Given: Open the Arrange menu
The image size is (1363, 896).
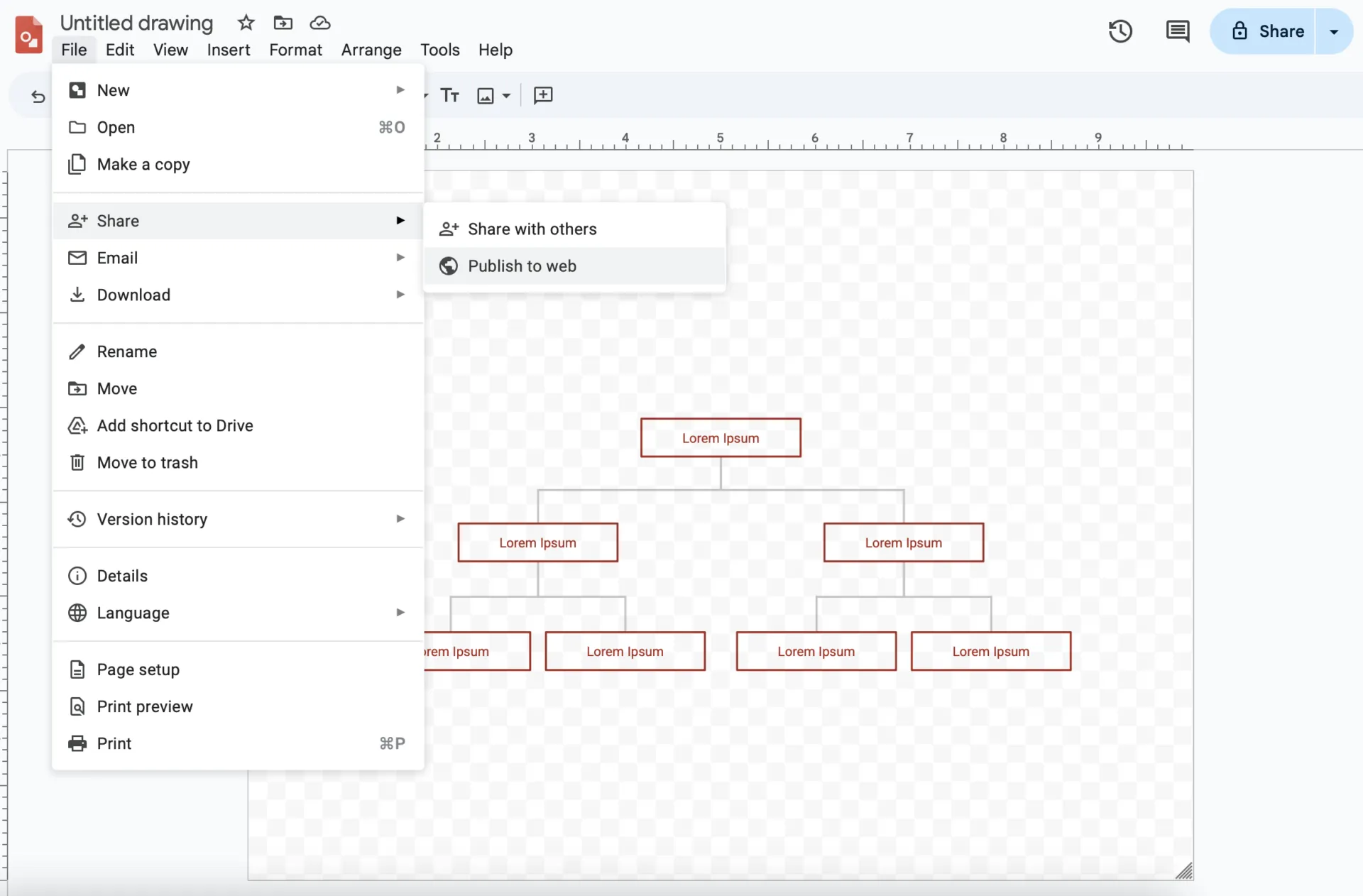Looking at the screenshot, I should point(371,50).
